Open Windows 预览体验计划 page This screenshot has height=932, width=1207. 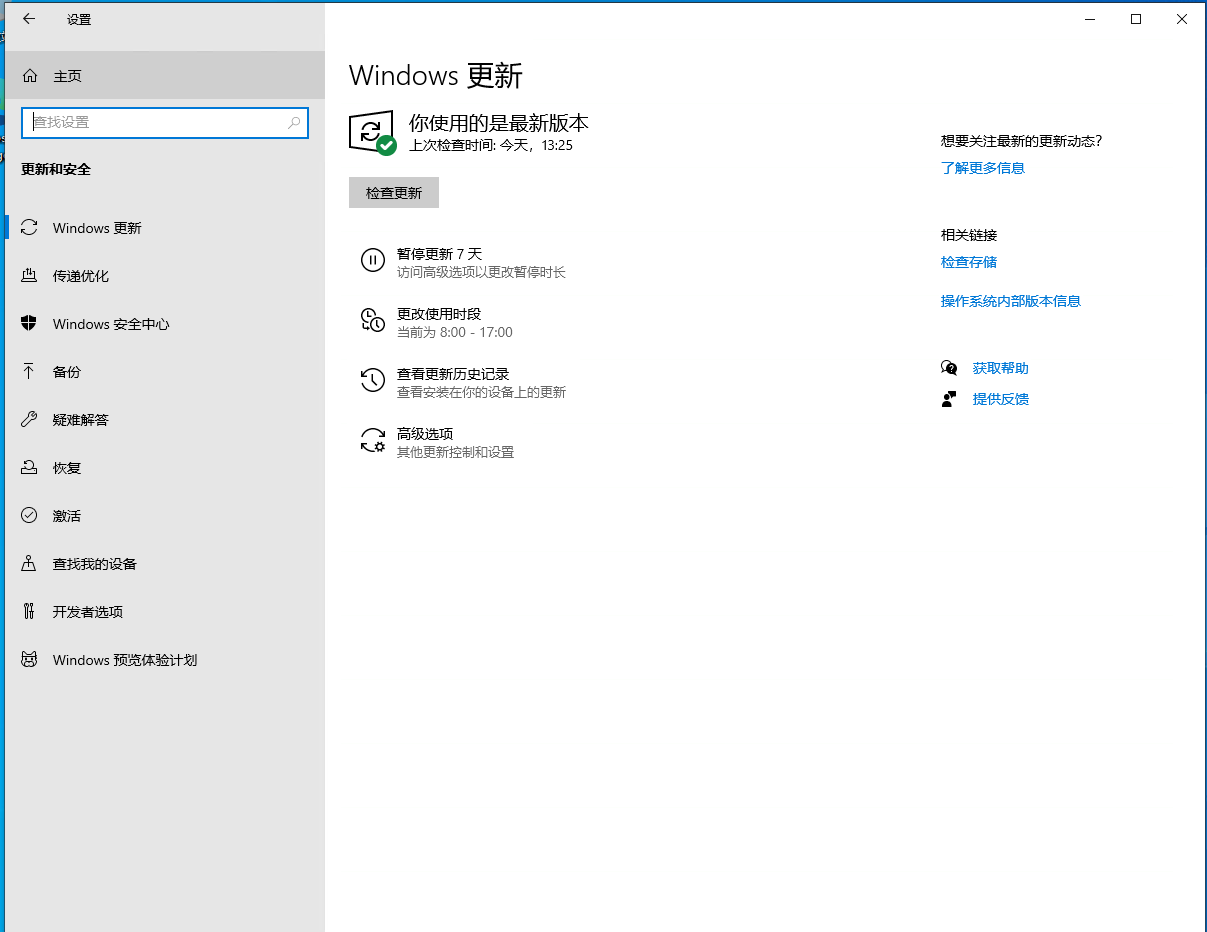click(165, 660)
